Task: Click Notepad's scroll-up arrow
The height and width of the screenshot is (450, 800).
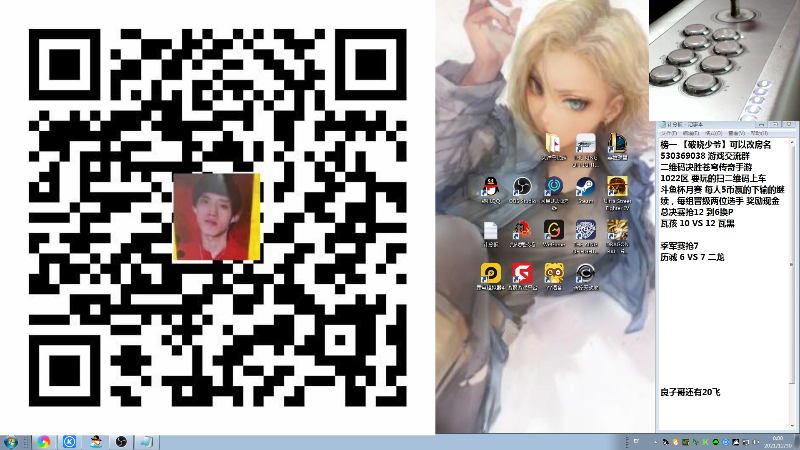Action: pyautogui.click(x=792, y=142)
